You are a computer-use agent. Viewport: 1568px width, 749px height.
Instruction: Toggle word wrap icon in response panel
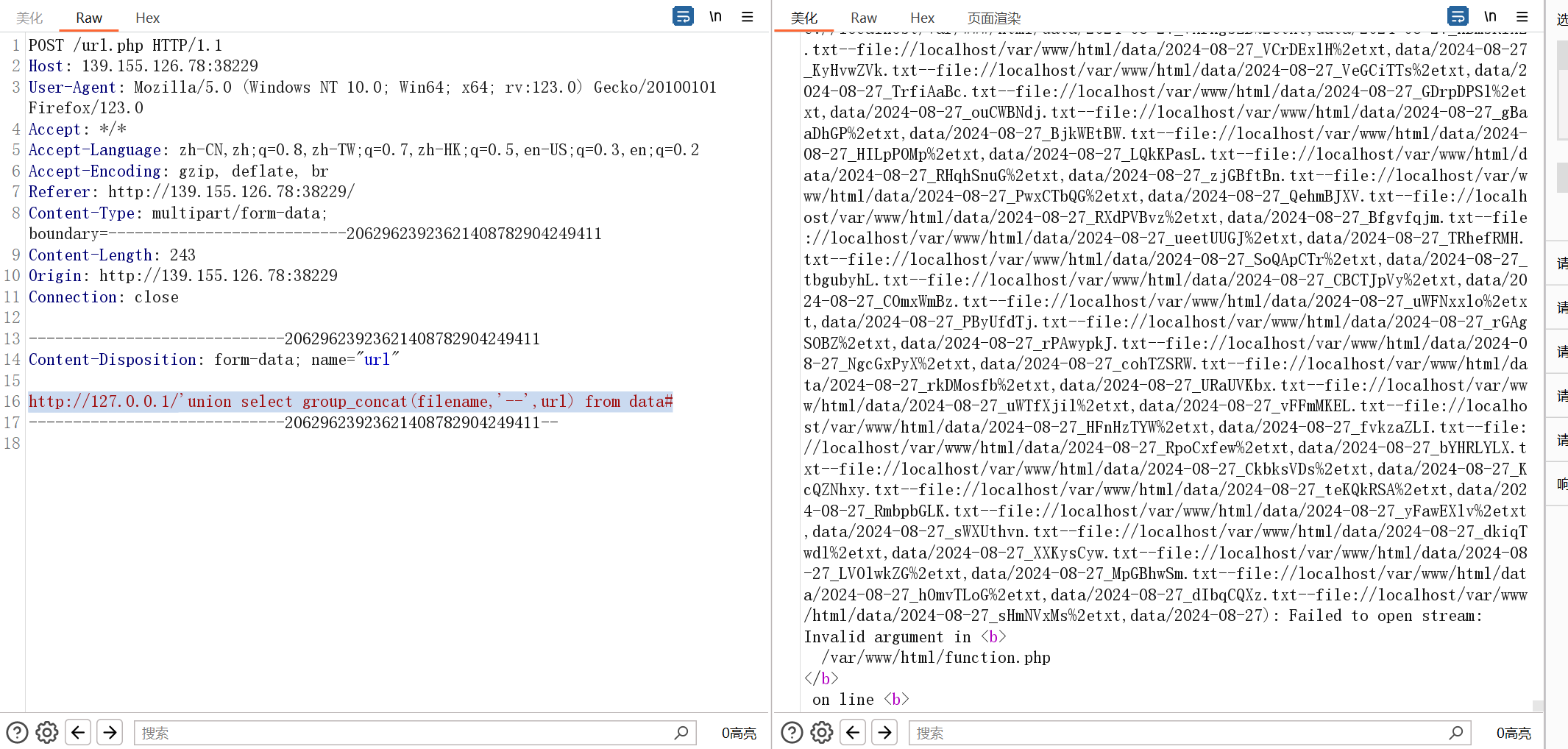1458,16
